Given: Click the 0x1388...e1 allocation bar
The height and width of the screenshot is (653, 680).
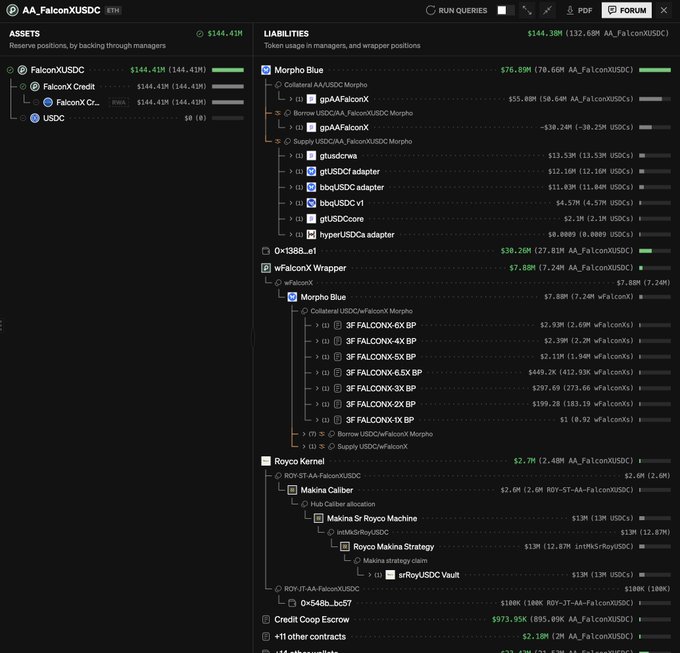Looking at the screenshot, I should (655, 251).
